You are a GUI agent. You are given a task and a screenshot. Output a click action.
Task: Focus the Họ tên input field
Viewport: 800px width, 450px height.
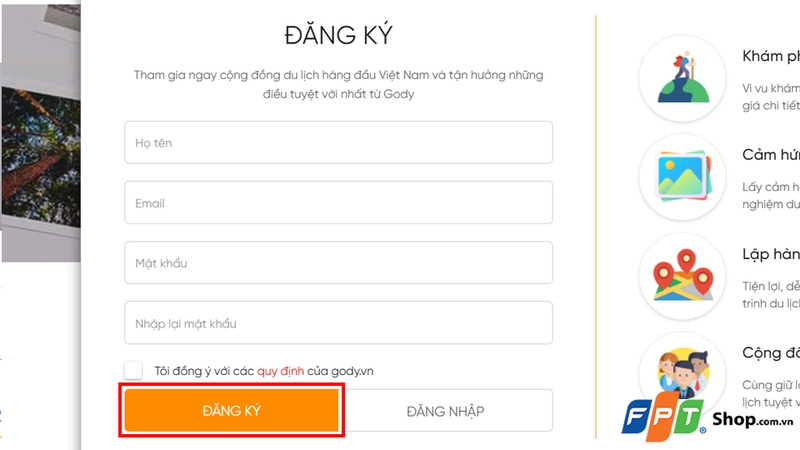click(x=338, y=143)
